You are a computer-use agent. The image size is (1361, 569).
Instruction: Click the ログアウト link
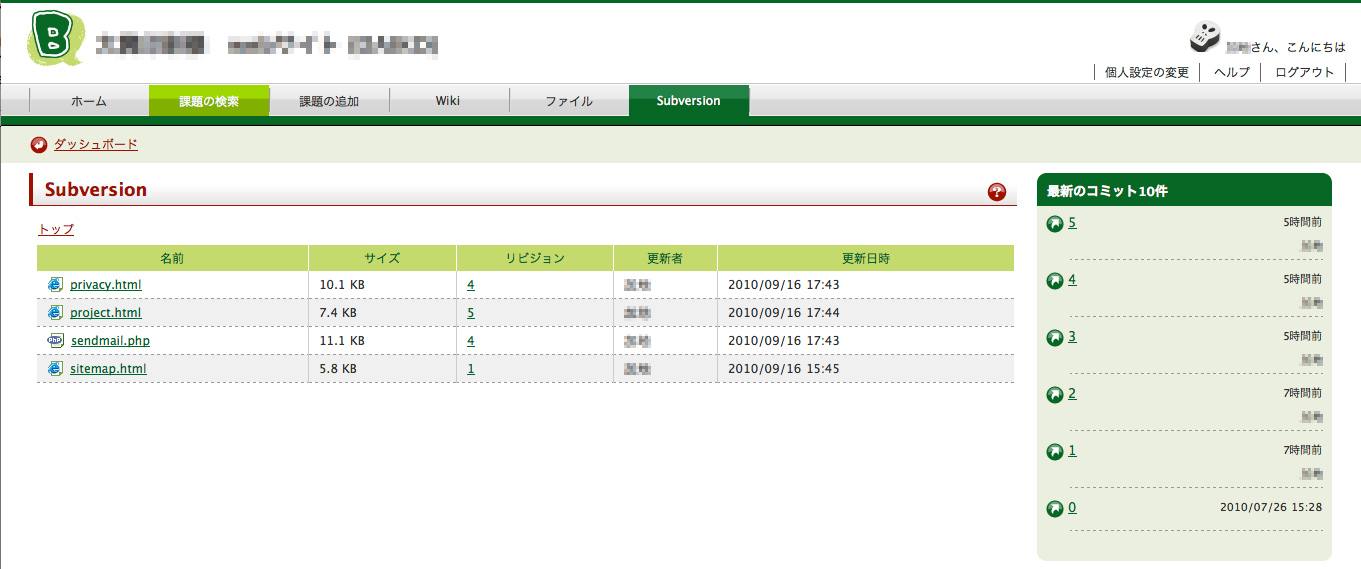pos(1305,72)
